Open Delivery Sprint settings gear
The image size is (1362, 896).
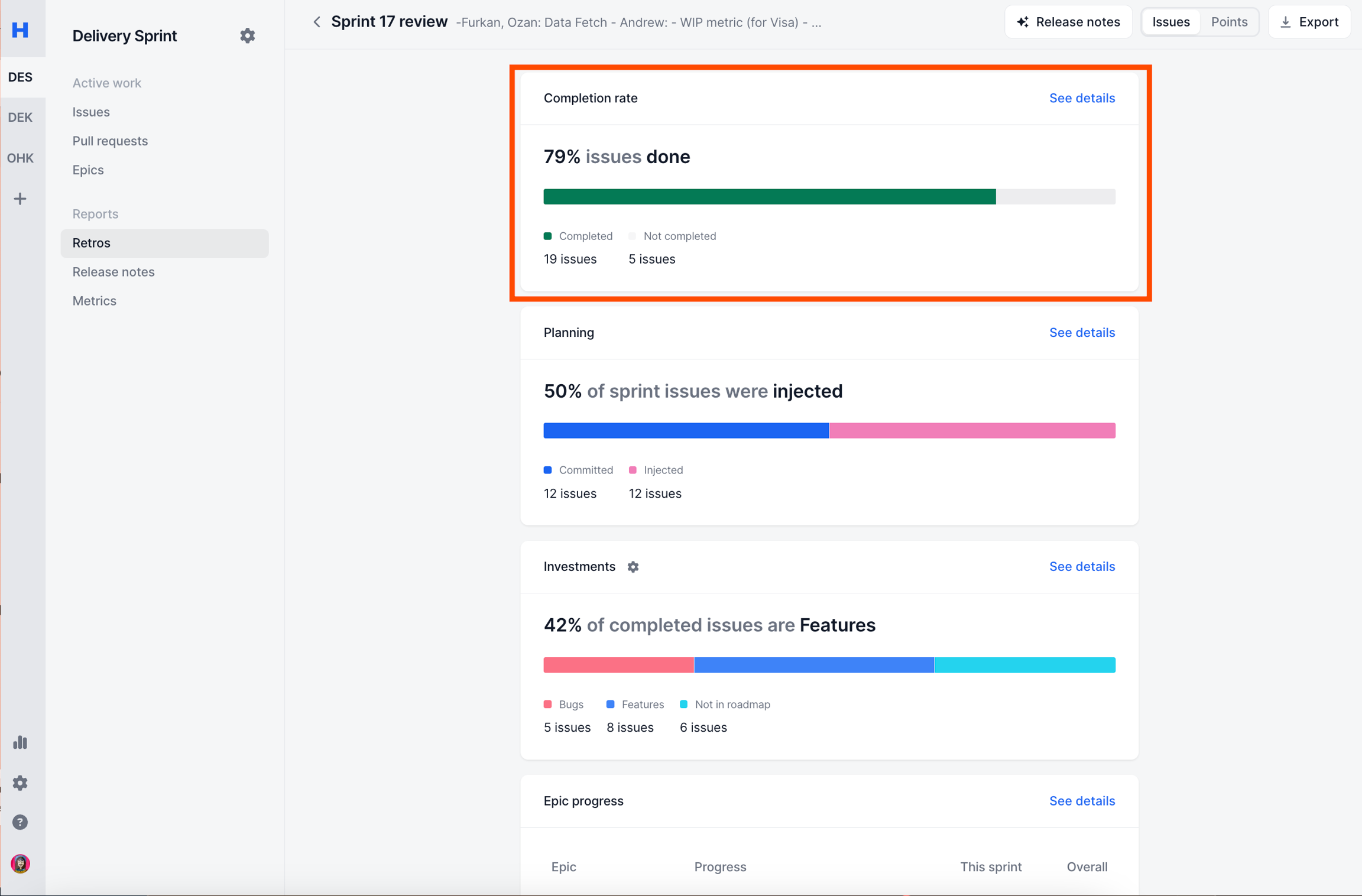point(247,35)
